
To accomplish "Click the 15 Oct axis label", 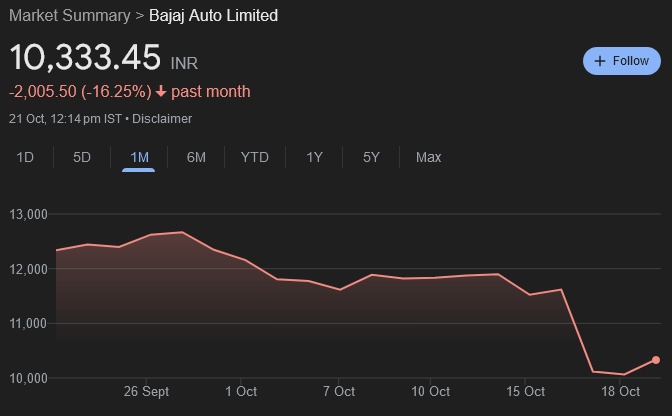I will (525, 391).
